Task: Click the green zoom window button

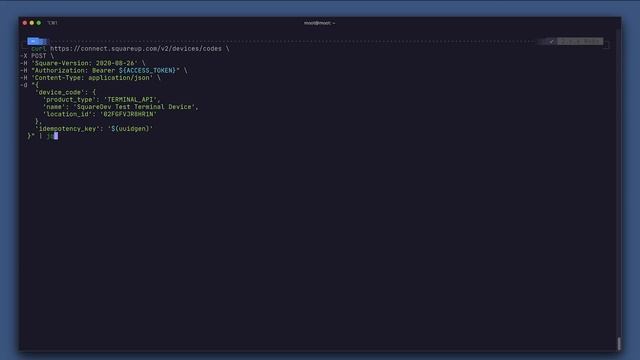Action: click(39, 23)
